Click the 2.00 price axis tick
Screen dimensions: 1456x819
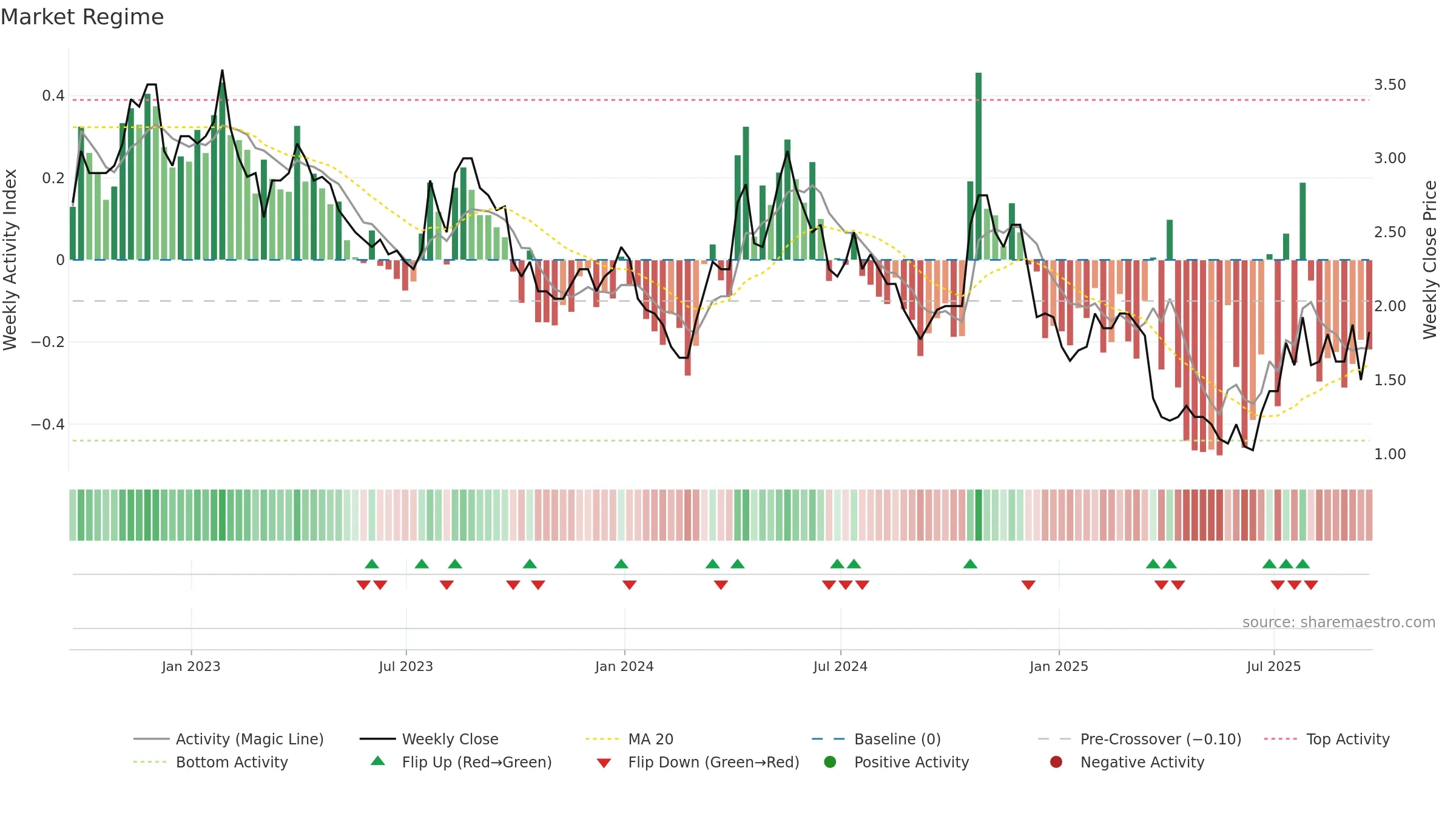click(1390, 306)
